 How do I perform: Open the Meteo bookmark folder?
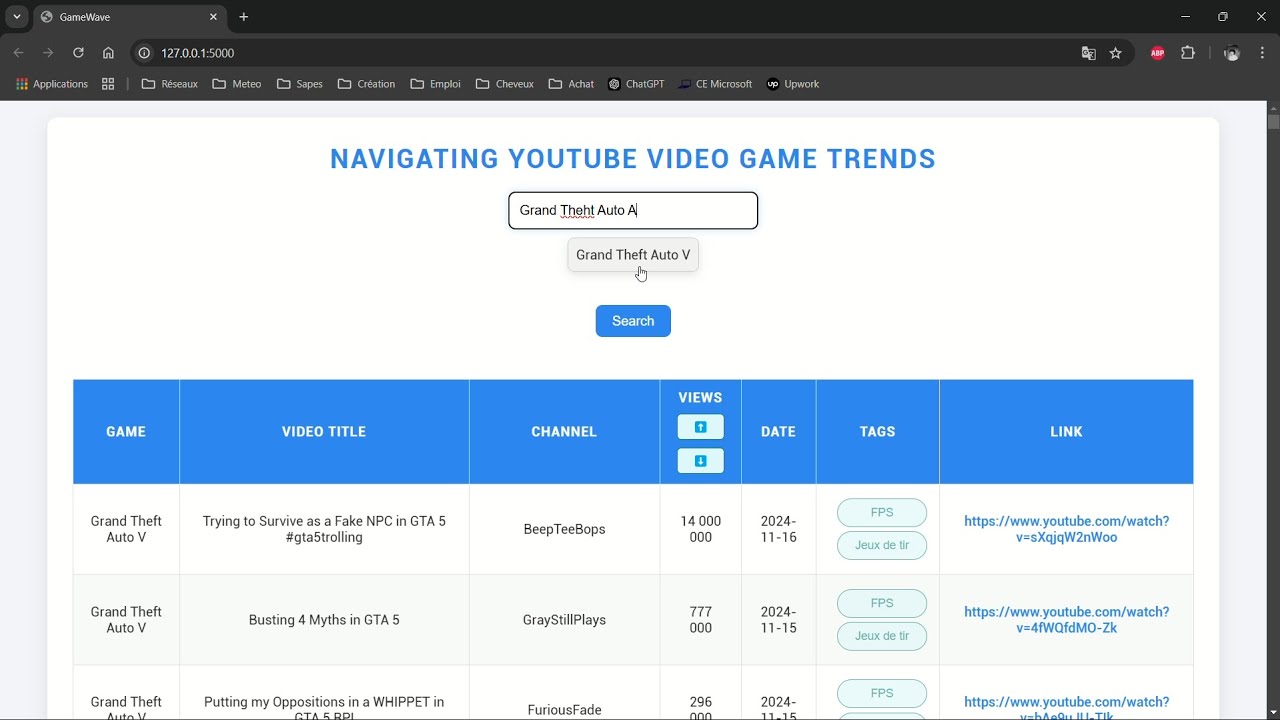click(x=237, y=84)
